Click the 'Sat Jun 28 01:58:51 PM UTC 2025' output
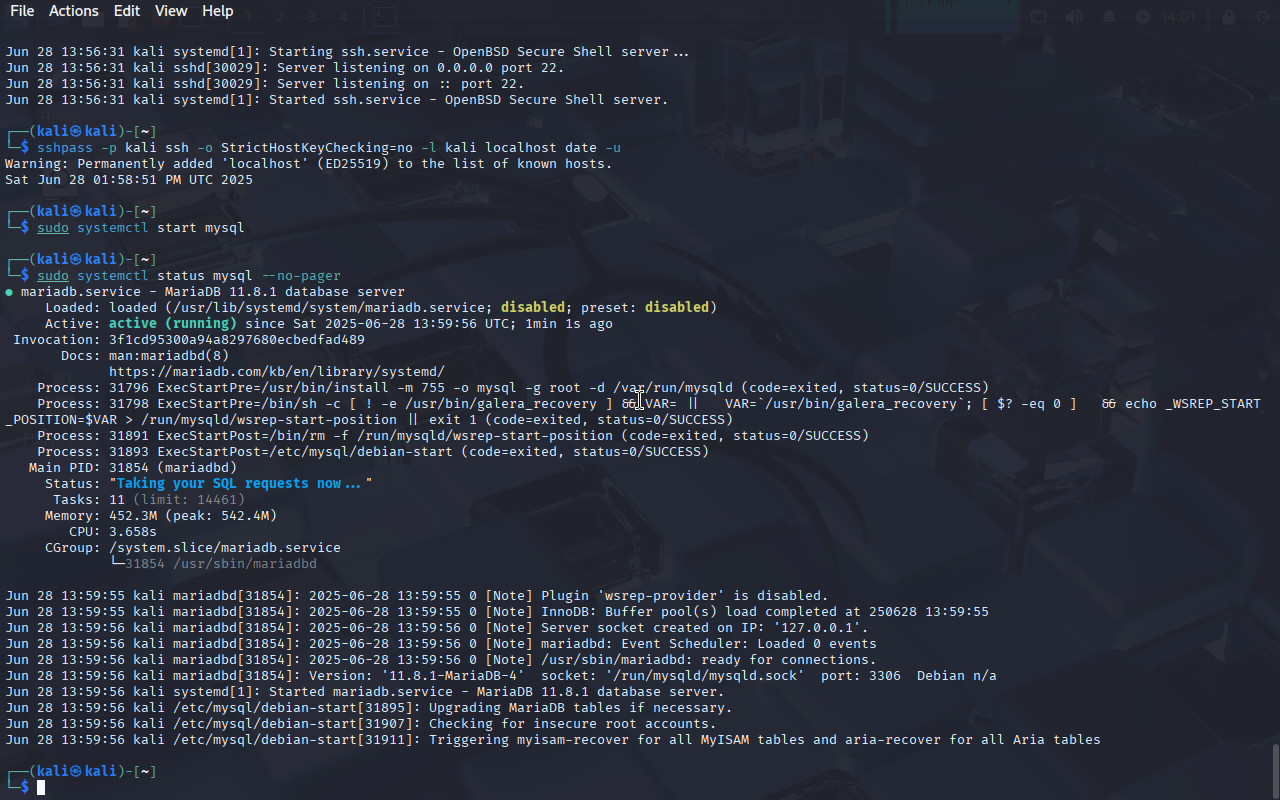 click(x=129, y=179)
